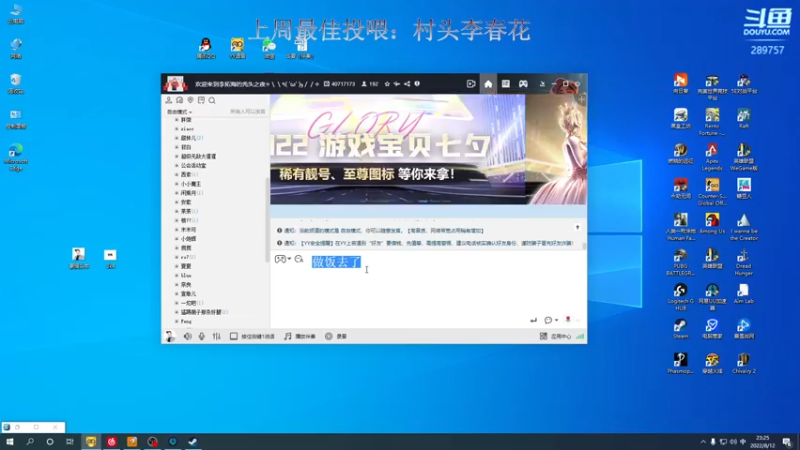Click the taskbar search magnifier

coord(30,442)
